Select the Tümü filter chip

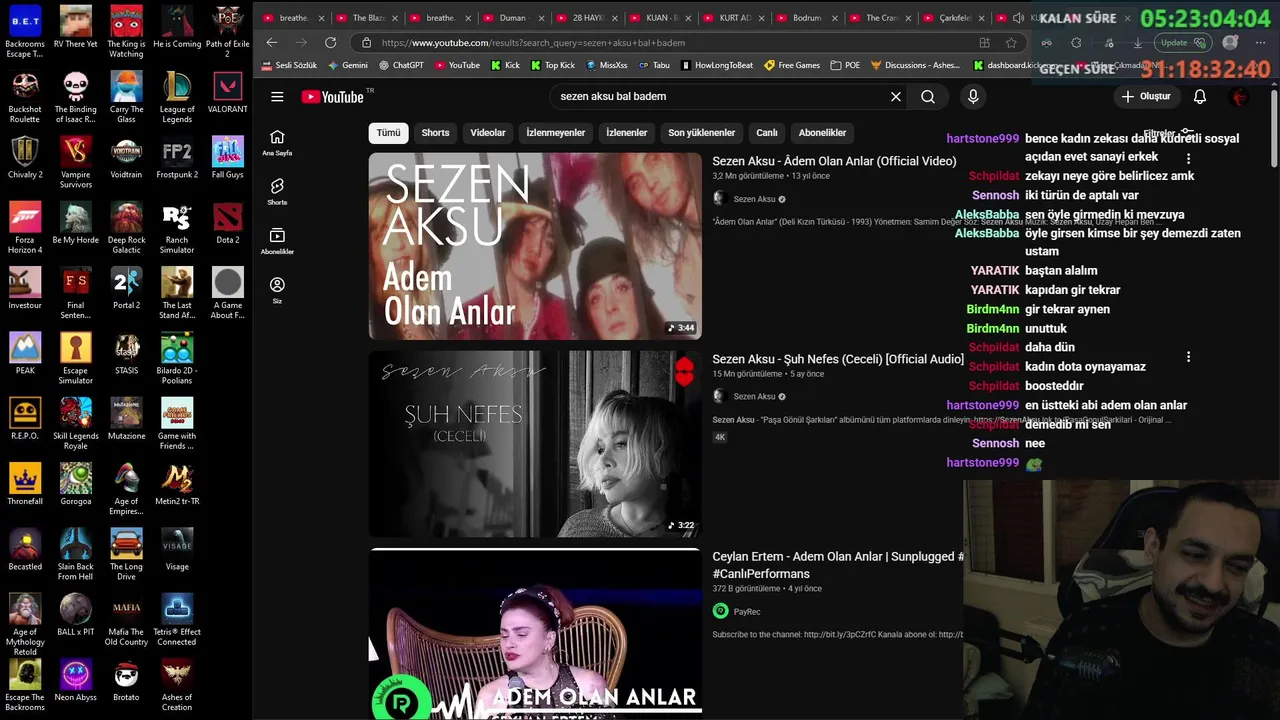click(x=388, y=133)
